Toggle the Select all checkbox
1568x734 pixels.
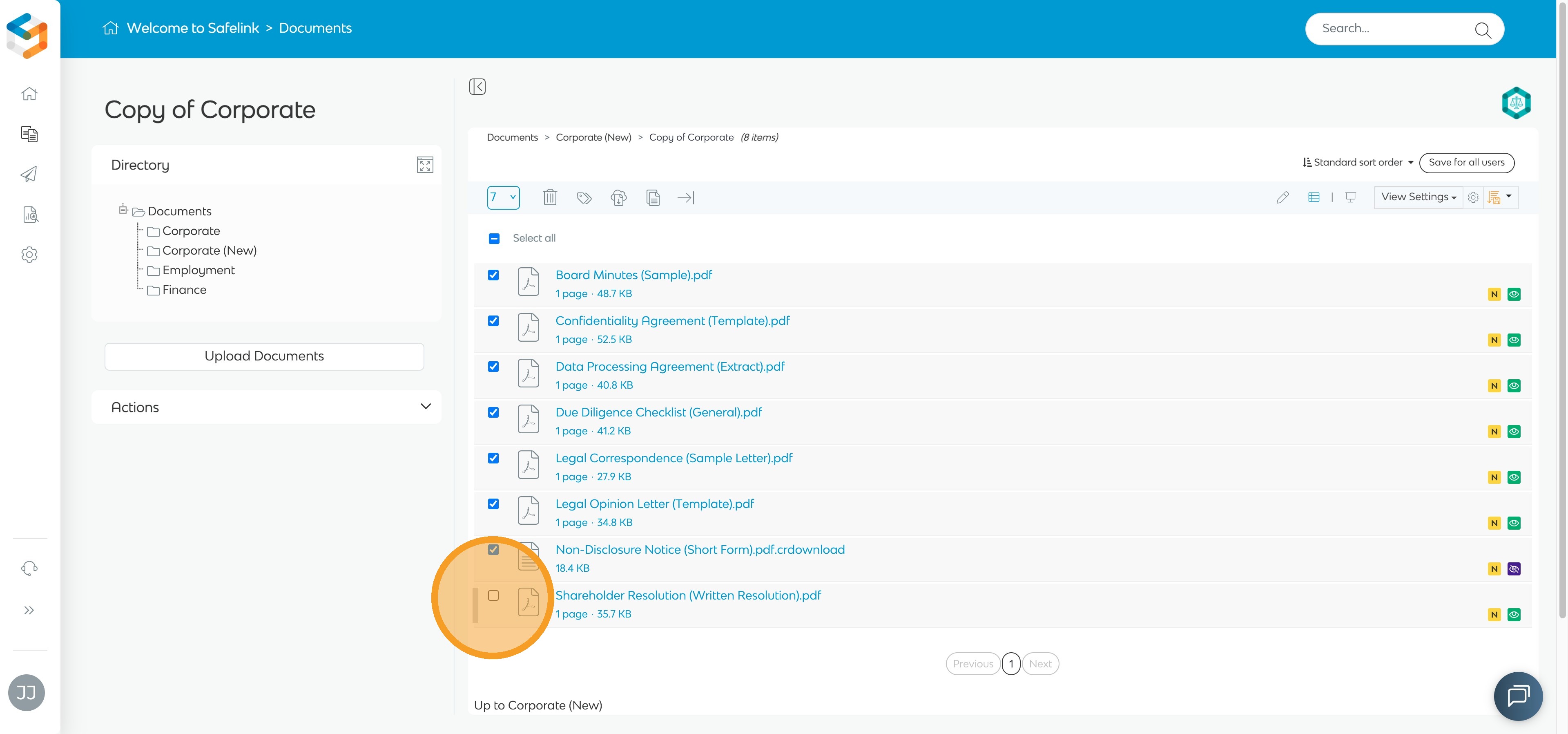point(494,239)
